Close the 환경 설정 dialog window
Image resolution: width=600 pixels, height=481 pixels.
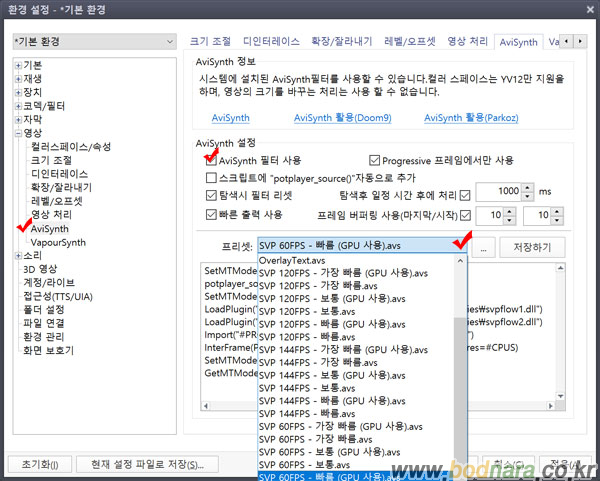[x=590, y=10]
